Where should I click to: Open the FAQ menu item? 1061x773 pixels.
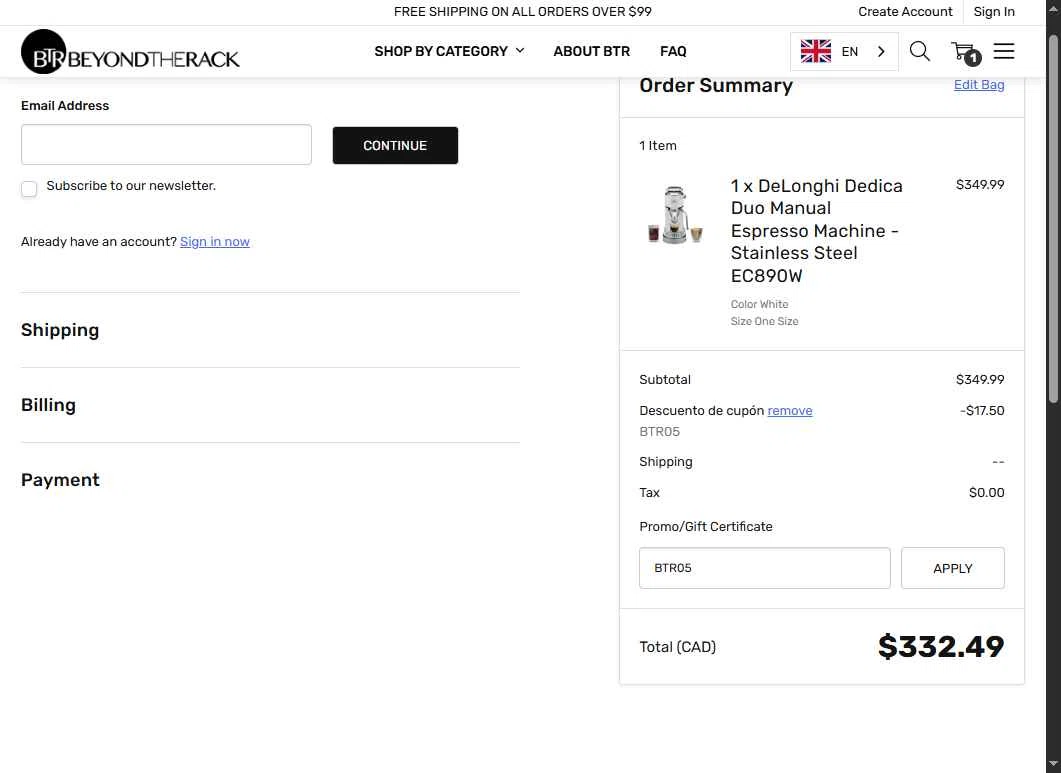673,51
